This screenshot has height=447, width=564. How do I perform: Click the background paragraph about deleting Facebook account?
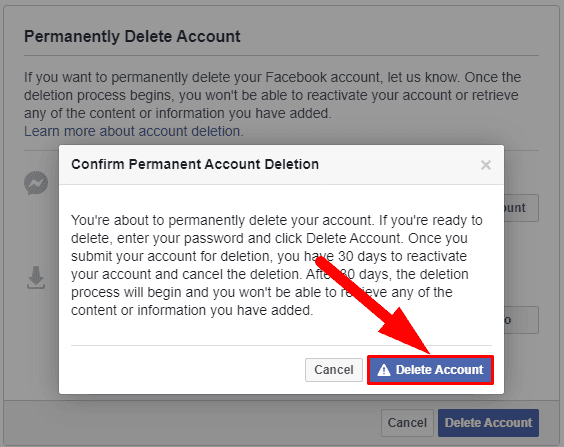click(x=272, y=95)
